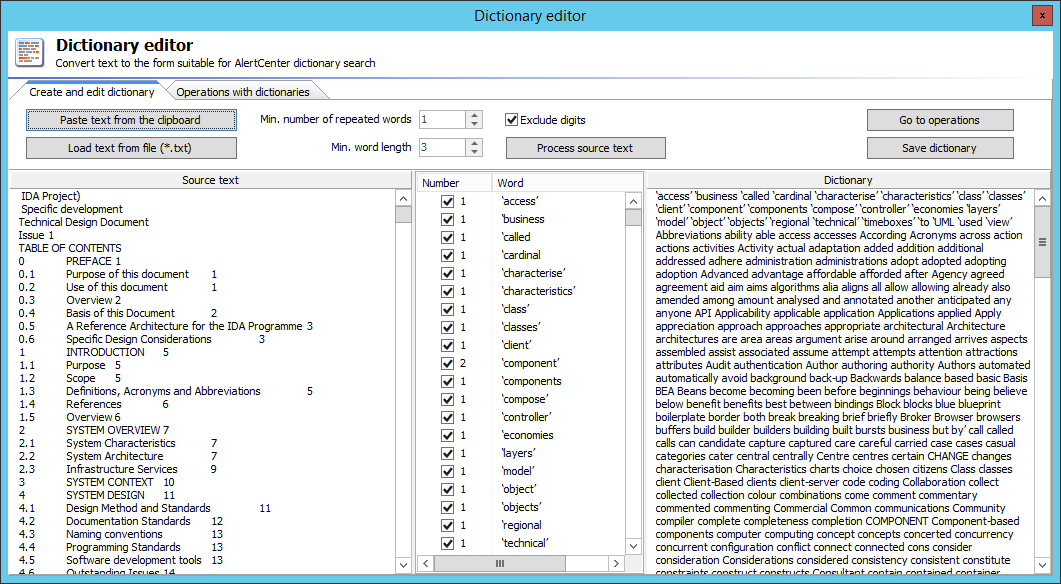
Task: Increase Min. number of repeated words value
Action: pos(475,115)
